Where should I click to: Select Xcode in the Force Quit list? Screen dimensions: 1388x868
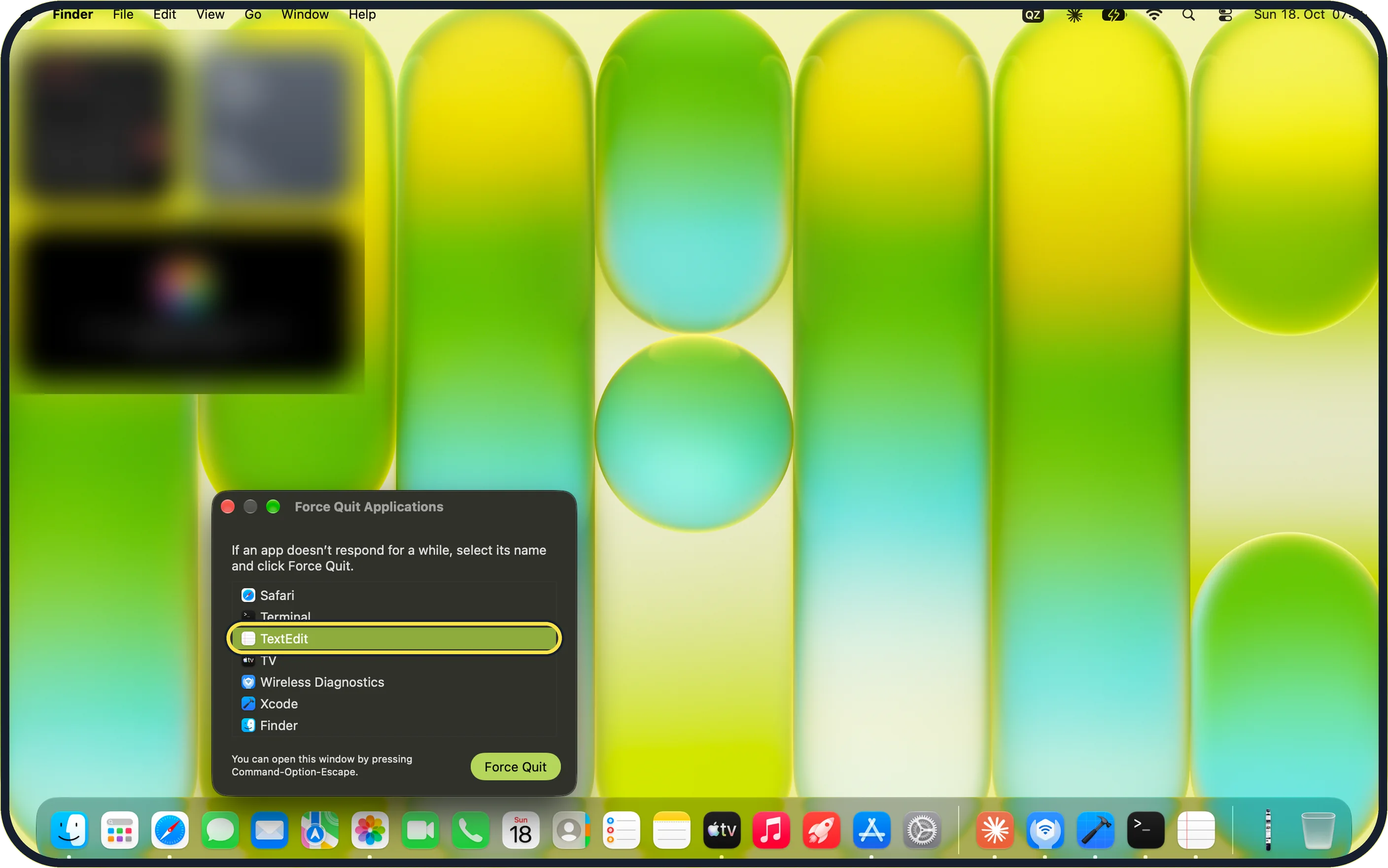coord(394,704)
